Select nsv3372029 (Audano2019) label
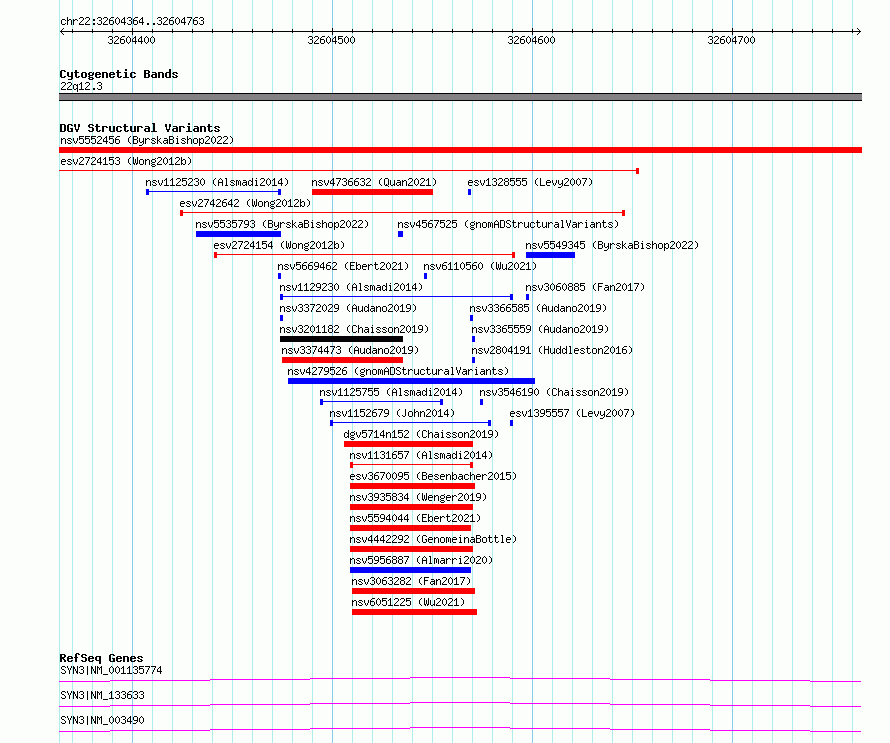 348,308
